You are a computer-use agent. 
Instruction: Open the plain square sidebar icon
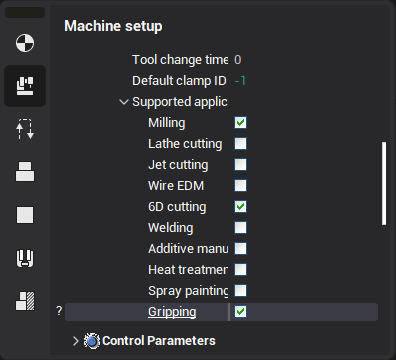25,215
